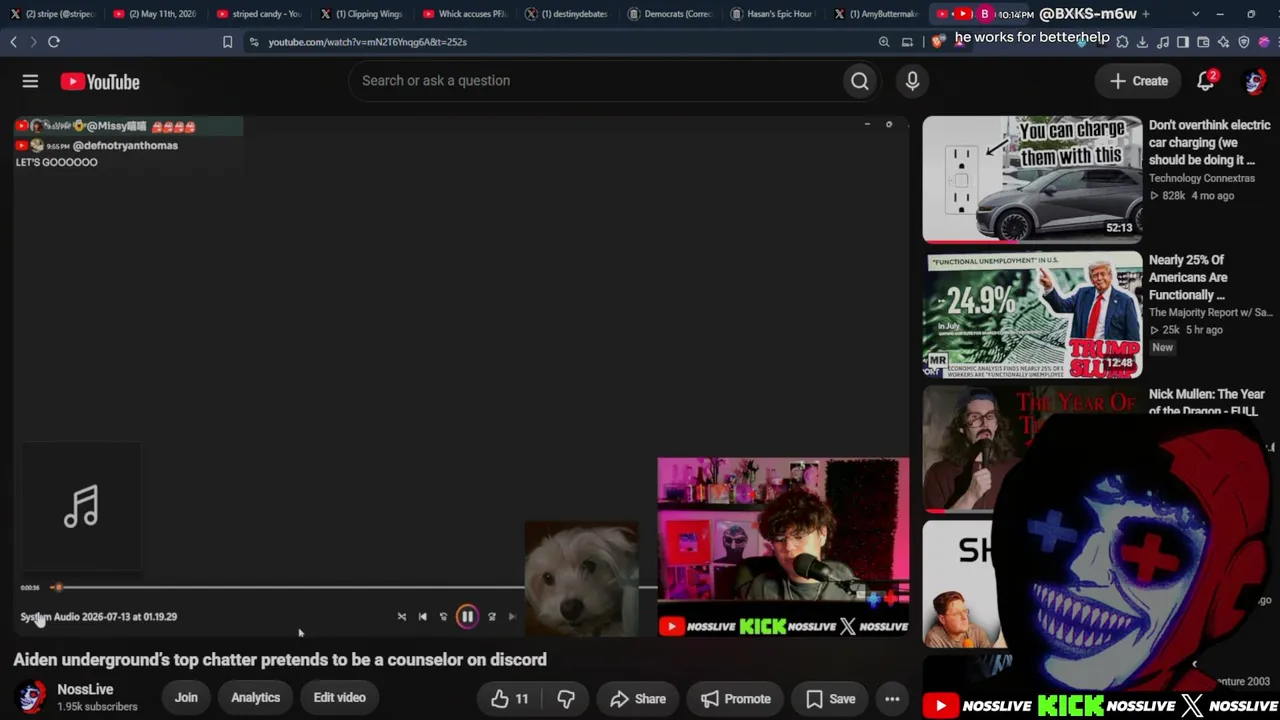Open 'Don't overthink electric car charging' title
This screenshot has width=1280, height=720.
(x=1210, y=142)
